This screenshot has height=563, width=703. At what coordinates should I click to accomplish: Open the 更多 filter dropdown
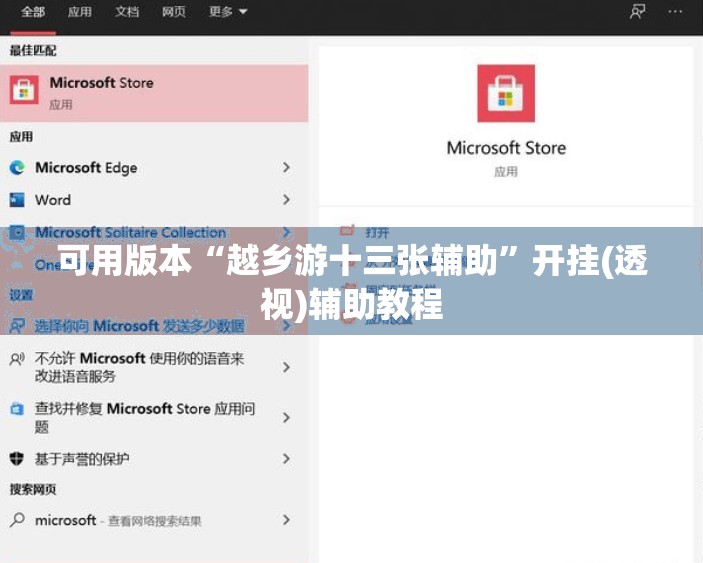(x=228, y=12)
